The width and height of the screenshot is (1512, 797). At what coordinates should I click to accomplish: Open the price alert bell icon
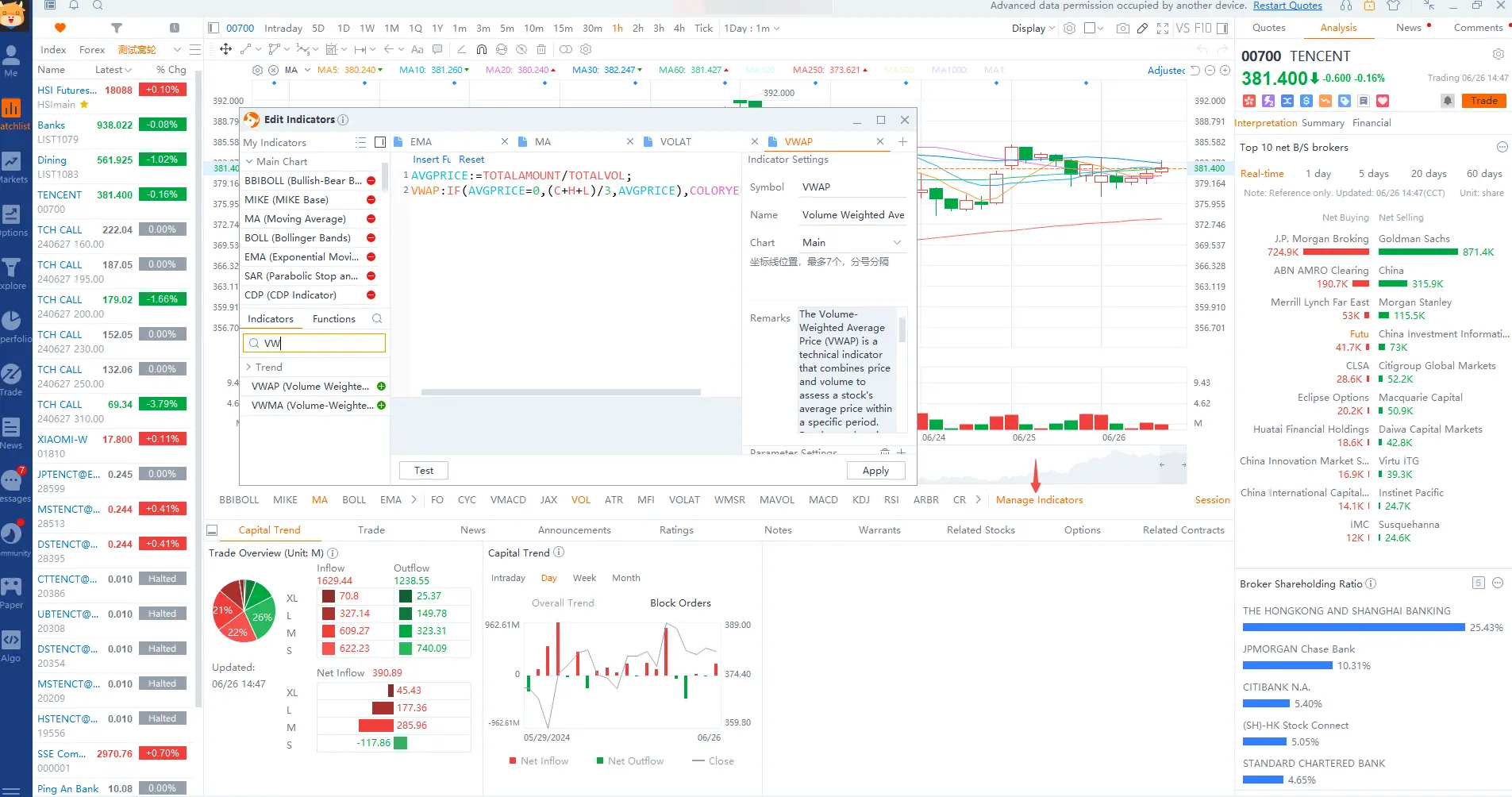tap(1448, 101)
